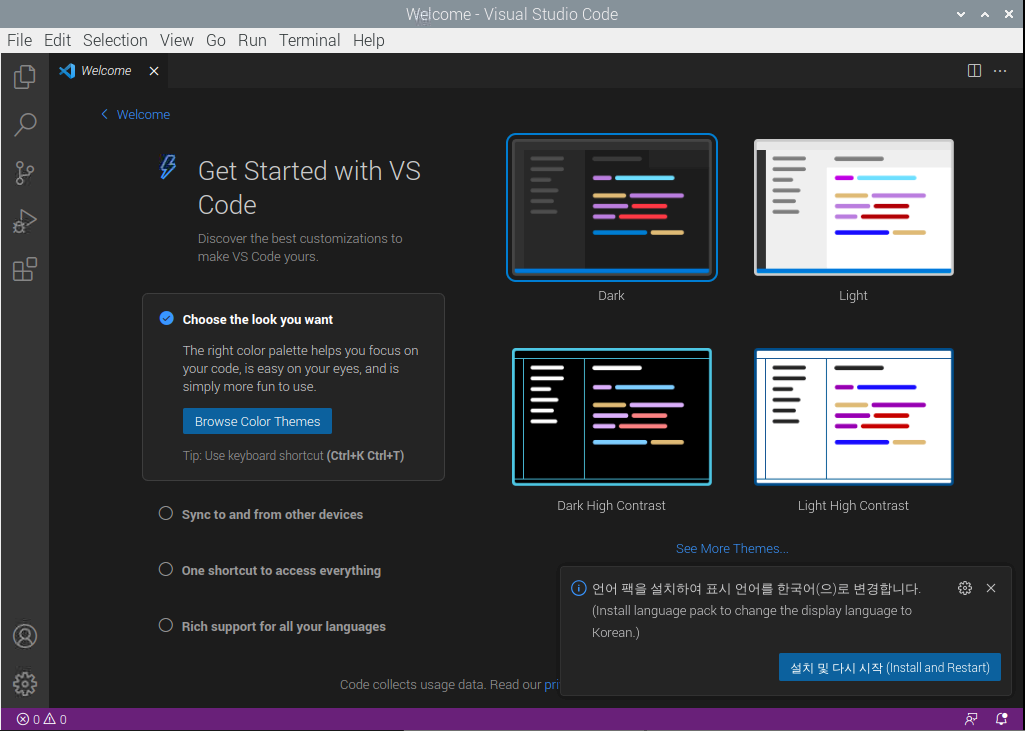Open the Run menu
The width and height of the screenshot is (1025, 731).
252,41
